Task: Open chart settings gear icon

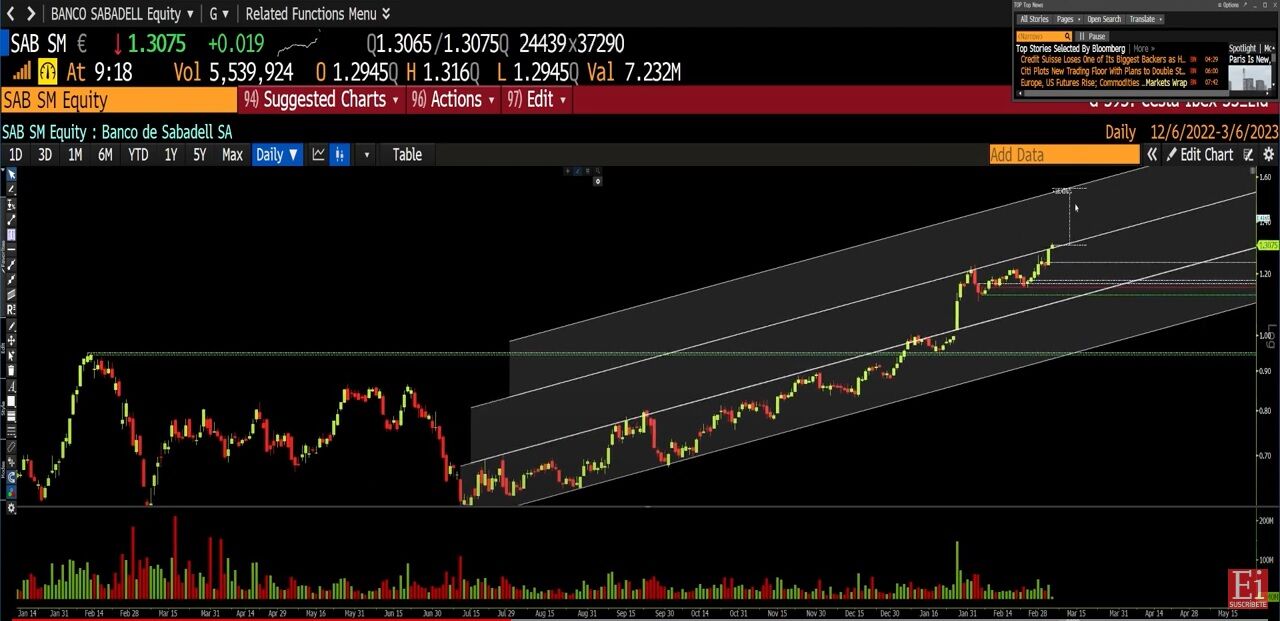Action: point(1269,155)
